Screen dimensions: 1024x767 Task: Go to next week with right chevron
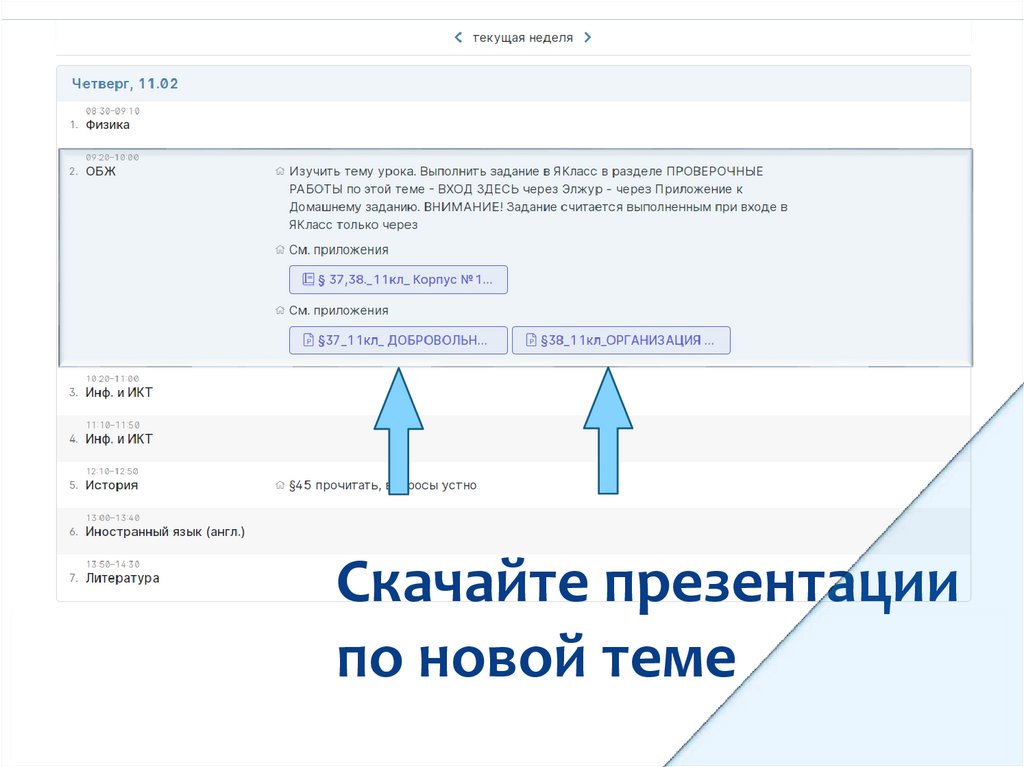(587, 38)
